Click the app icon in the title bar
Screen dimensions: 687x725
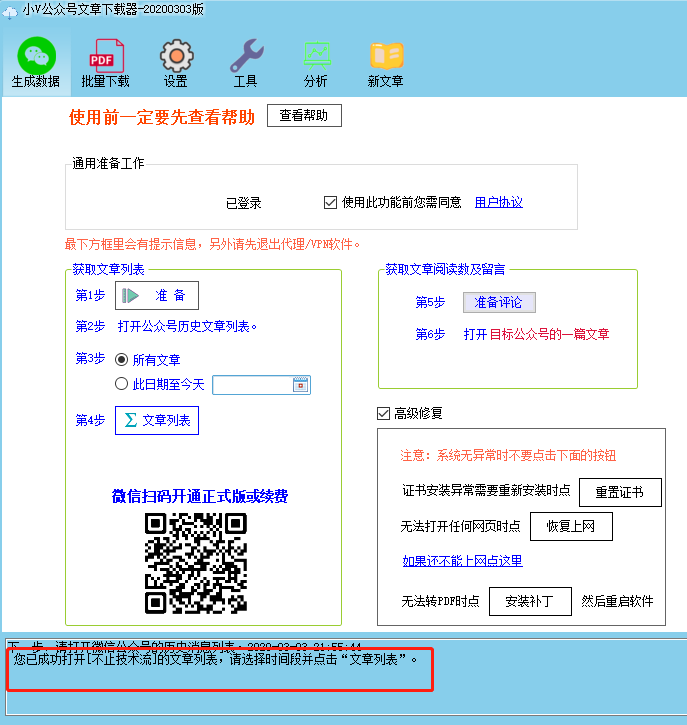pos(10,11)
